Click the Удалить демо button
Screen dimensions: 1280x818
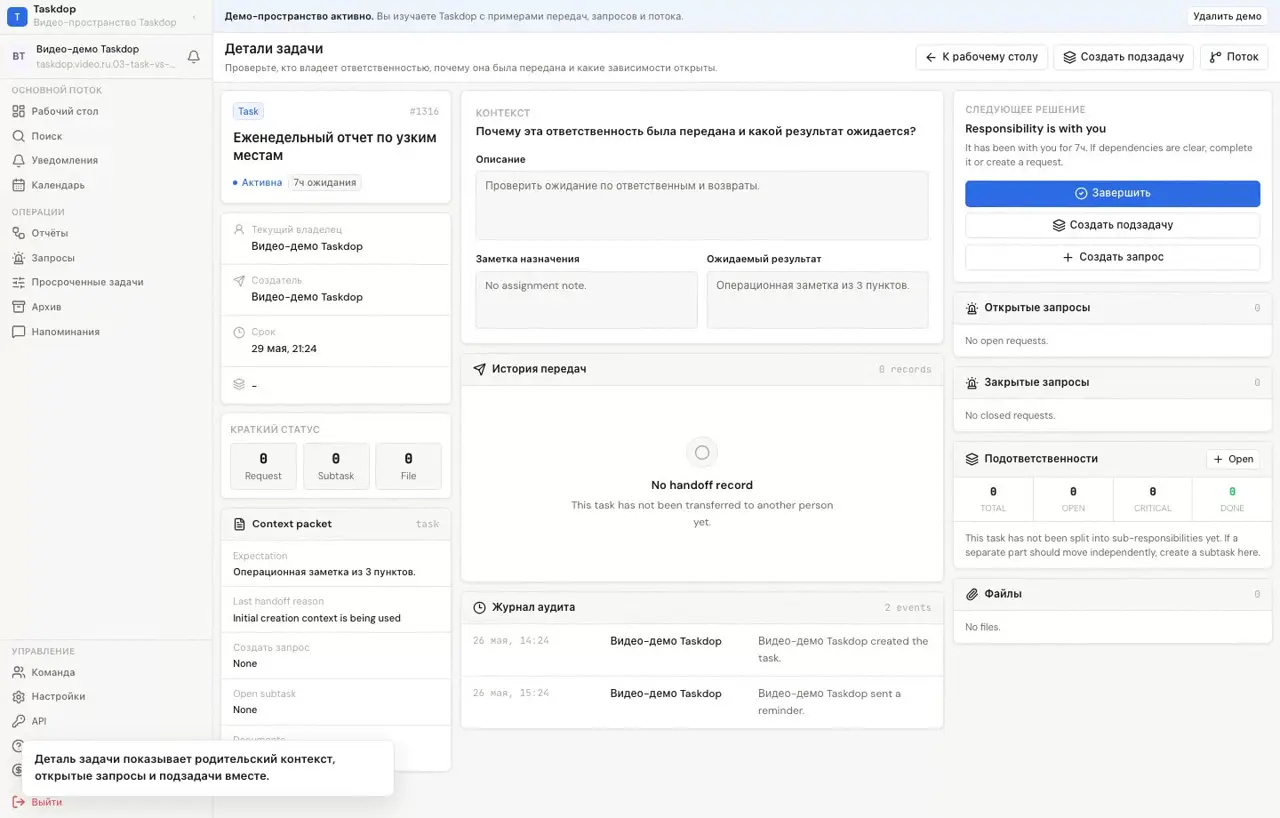tap(1227, 16)
